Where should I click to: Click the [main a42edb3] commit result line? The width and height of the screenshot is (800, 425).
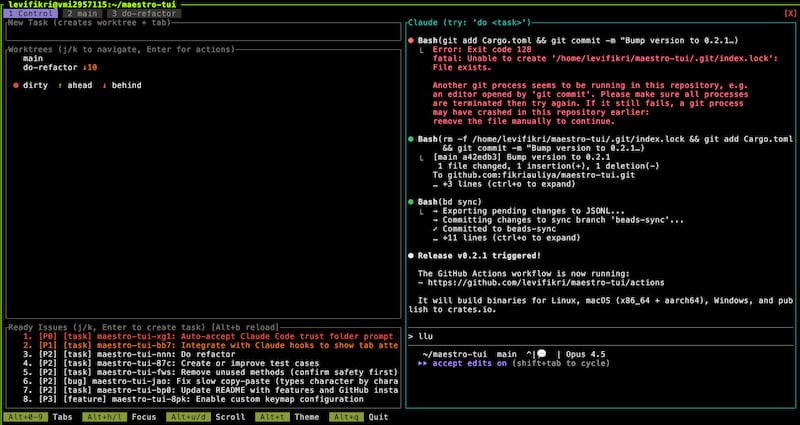coord(521,157)
